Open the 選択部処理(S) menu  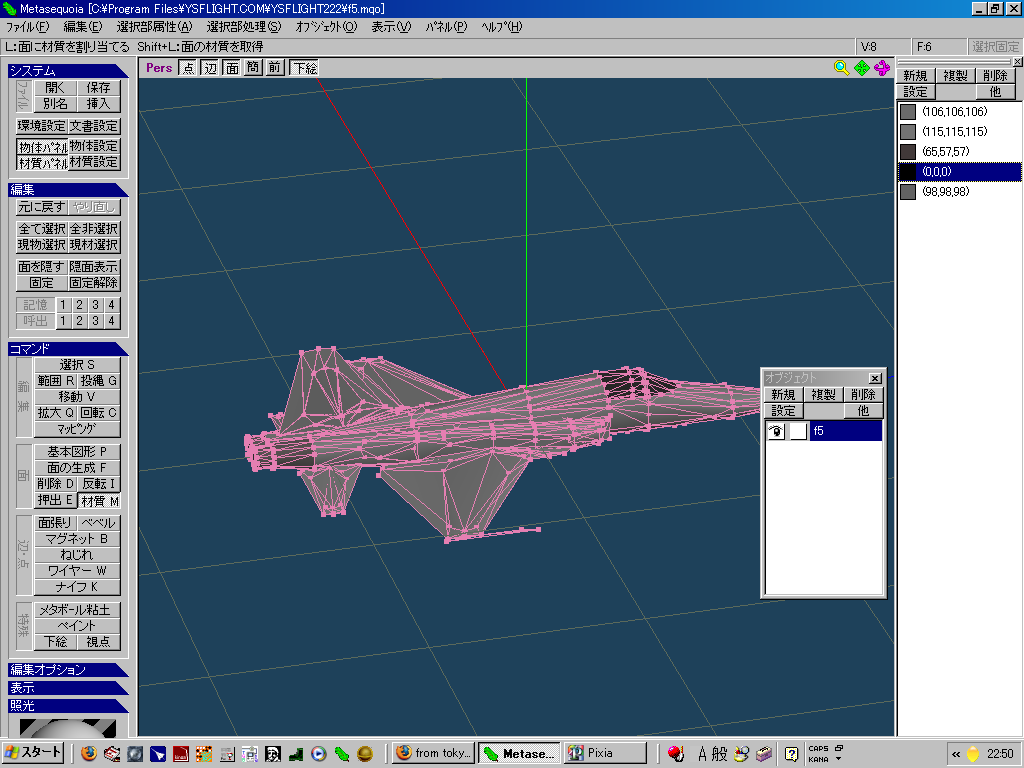(x=244, y=27)
